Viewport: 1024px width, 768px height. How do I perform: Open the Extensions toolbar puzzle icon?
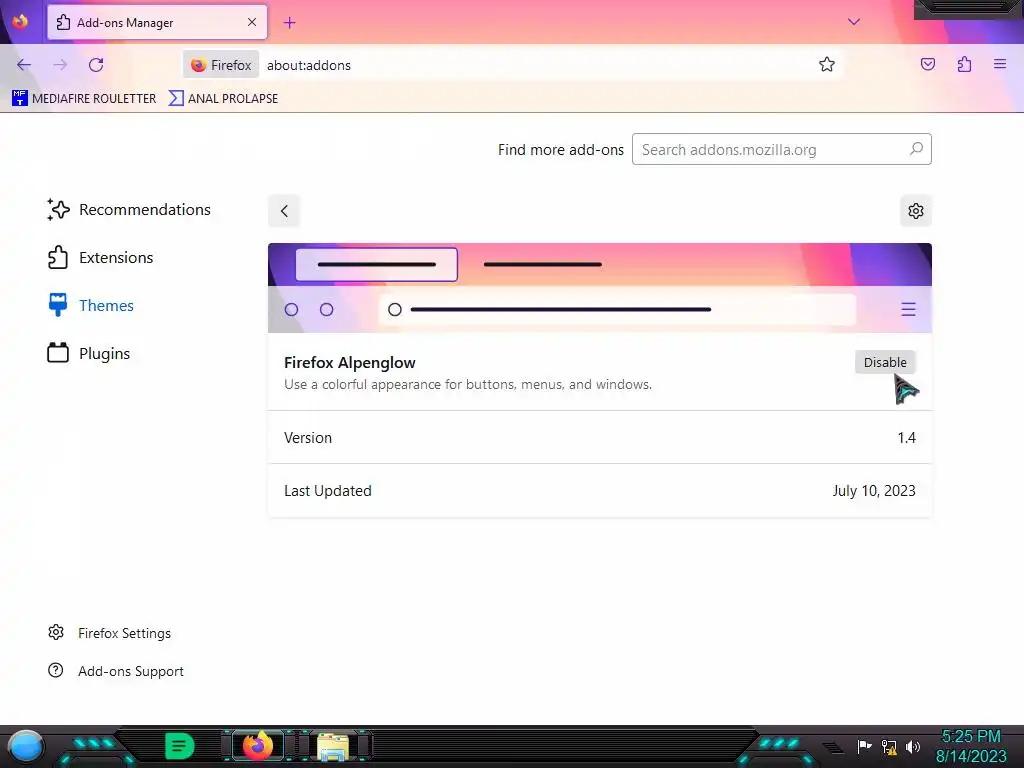pyautogui.click(x=964, y=64)
